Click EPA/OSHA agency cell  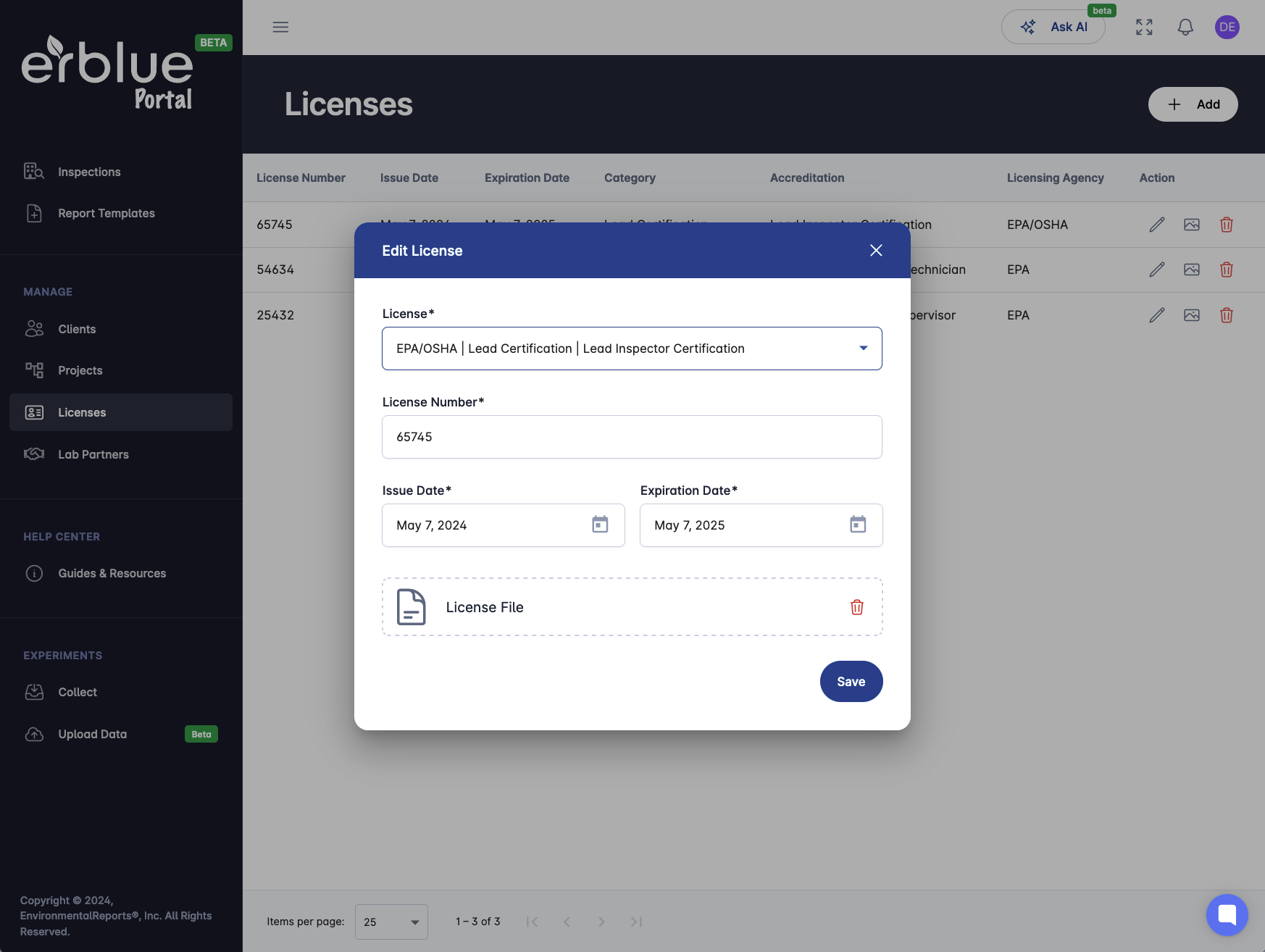1038,225
